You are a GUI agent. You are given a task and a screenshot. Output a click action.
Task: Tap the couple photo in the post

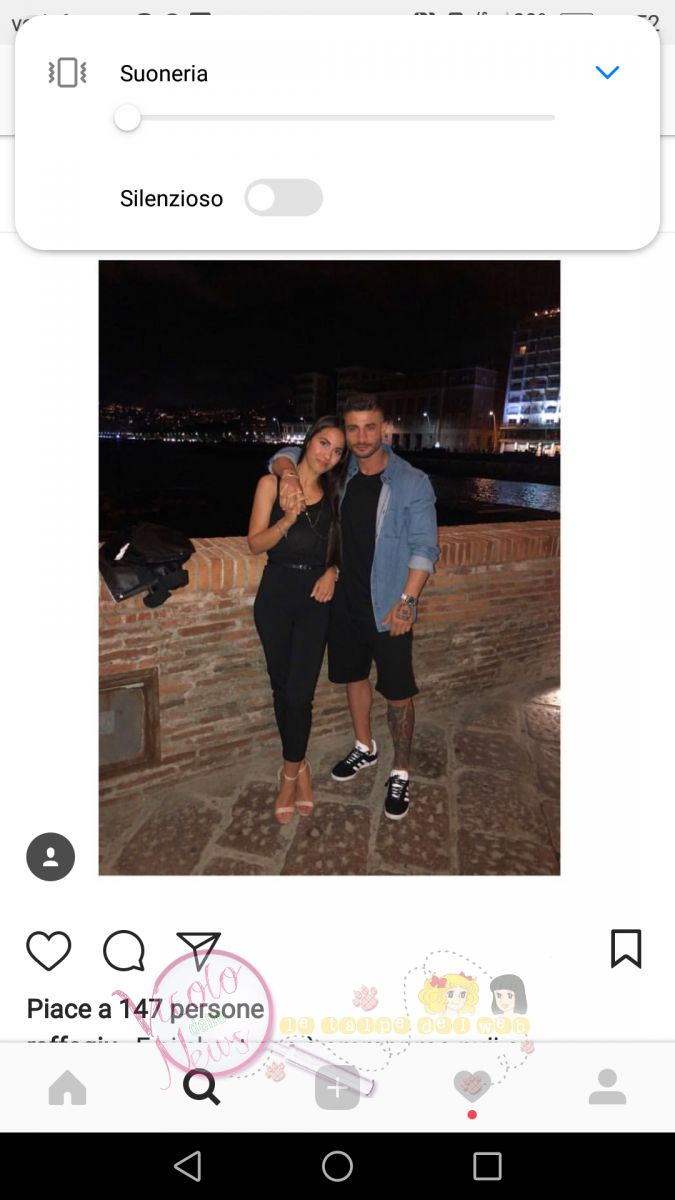(x=329, y=568)
